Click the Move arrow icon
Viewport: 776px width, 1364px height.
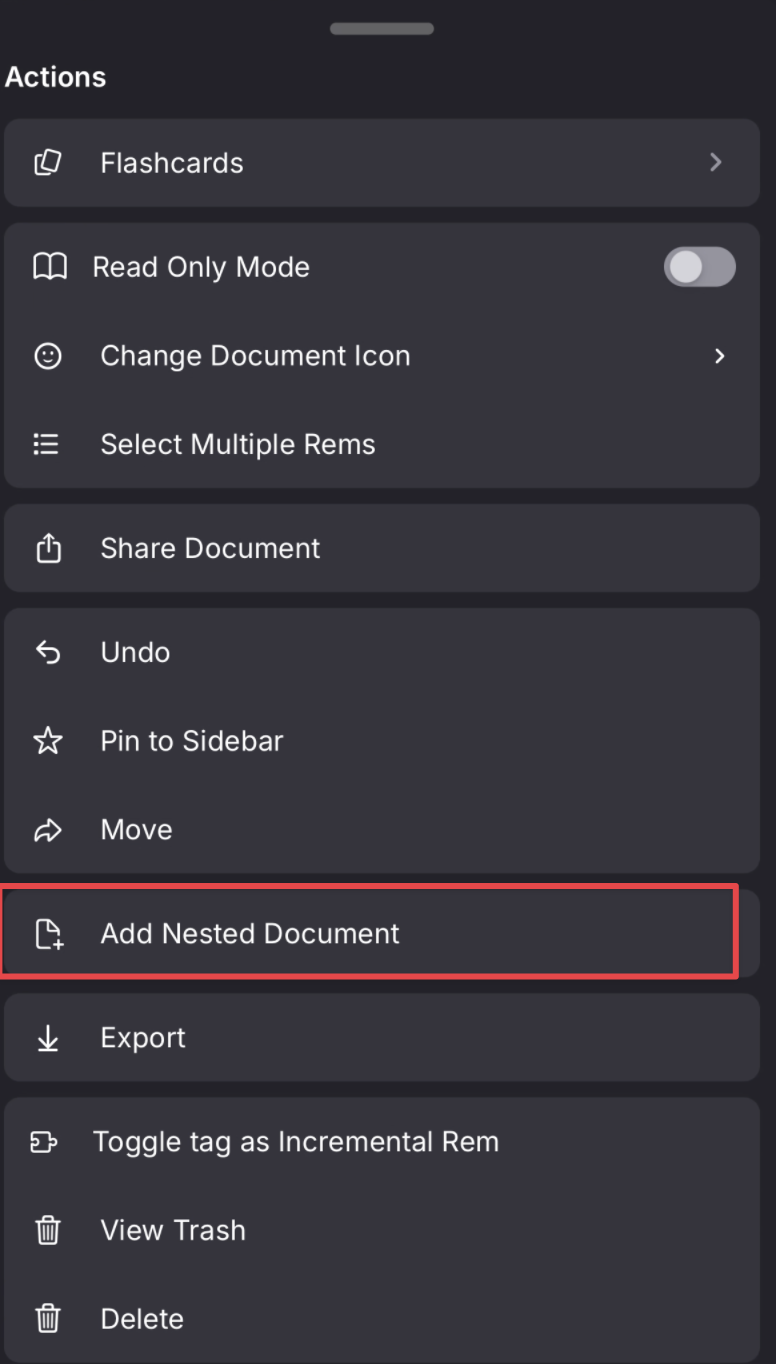tap(48, 830)
